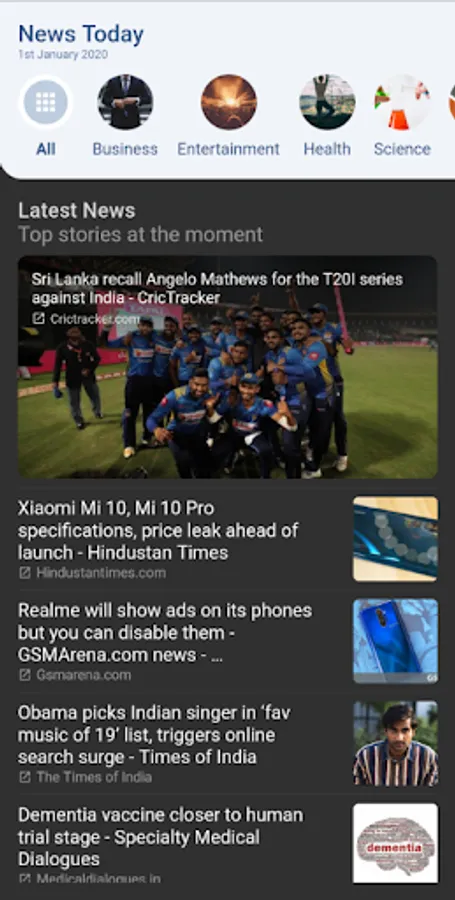Tap external link icon beside Gsmarena.com
Screen dimensions: 455x900
[25, 675]
